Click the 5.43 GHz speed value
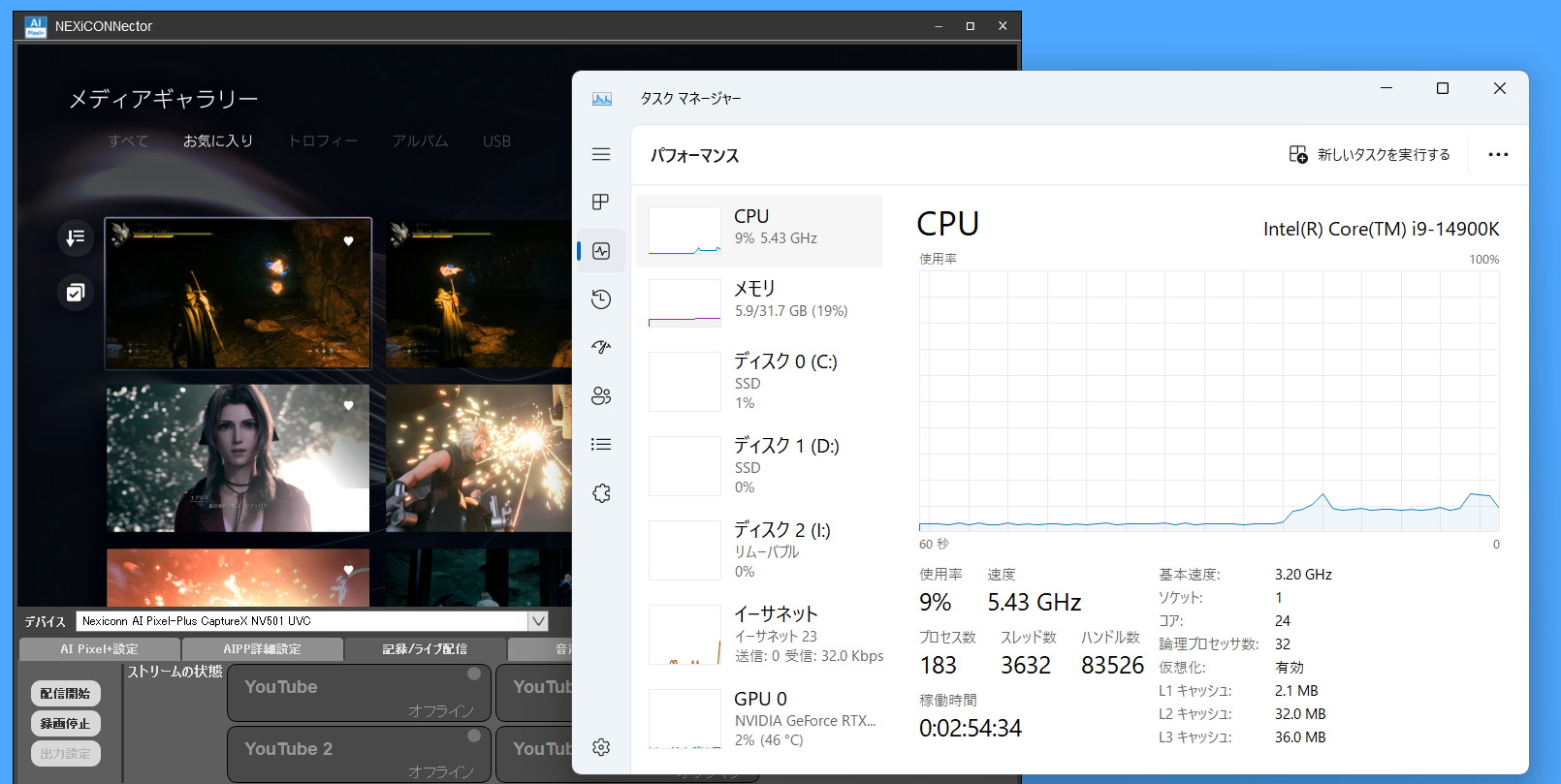Viewport: 1561px width, 784px height. tap(1034, 602)
